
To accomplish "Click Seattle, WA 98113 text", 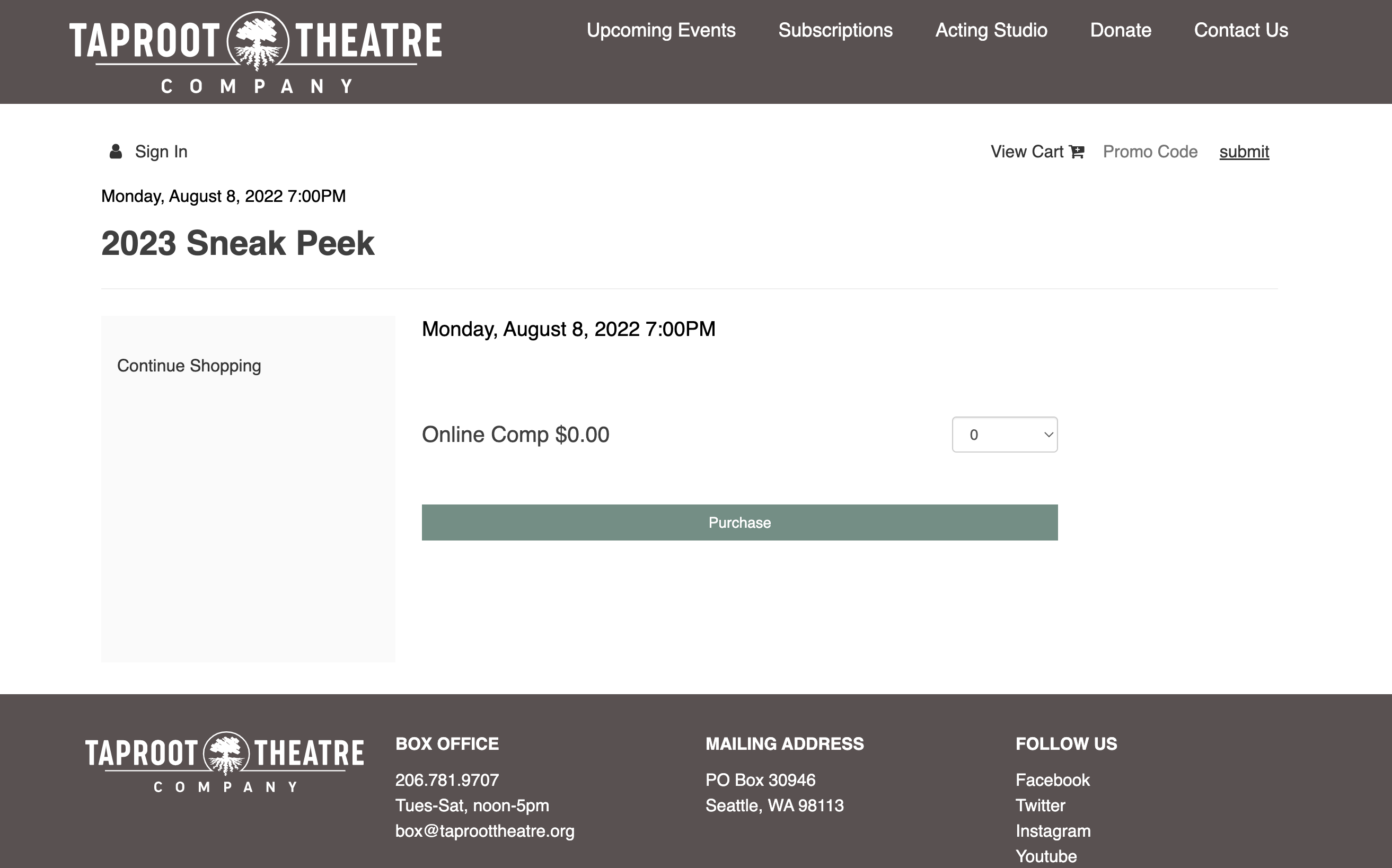I will (774, 805).
